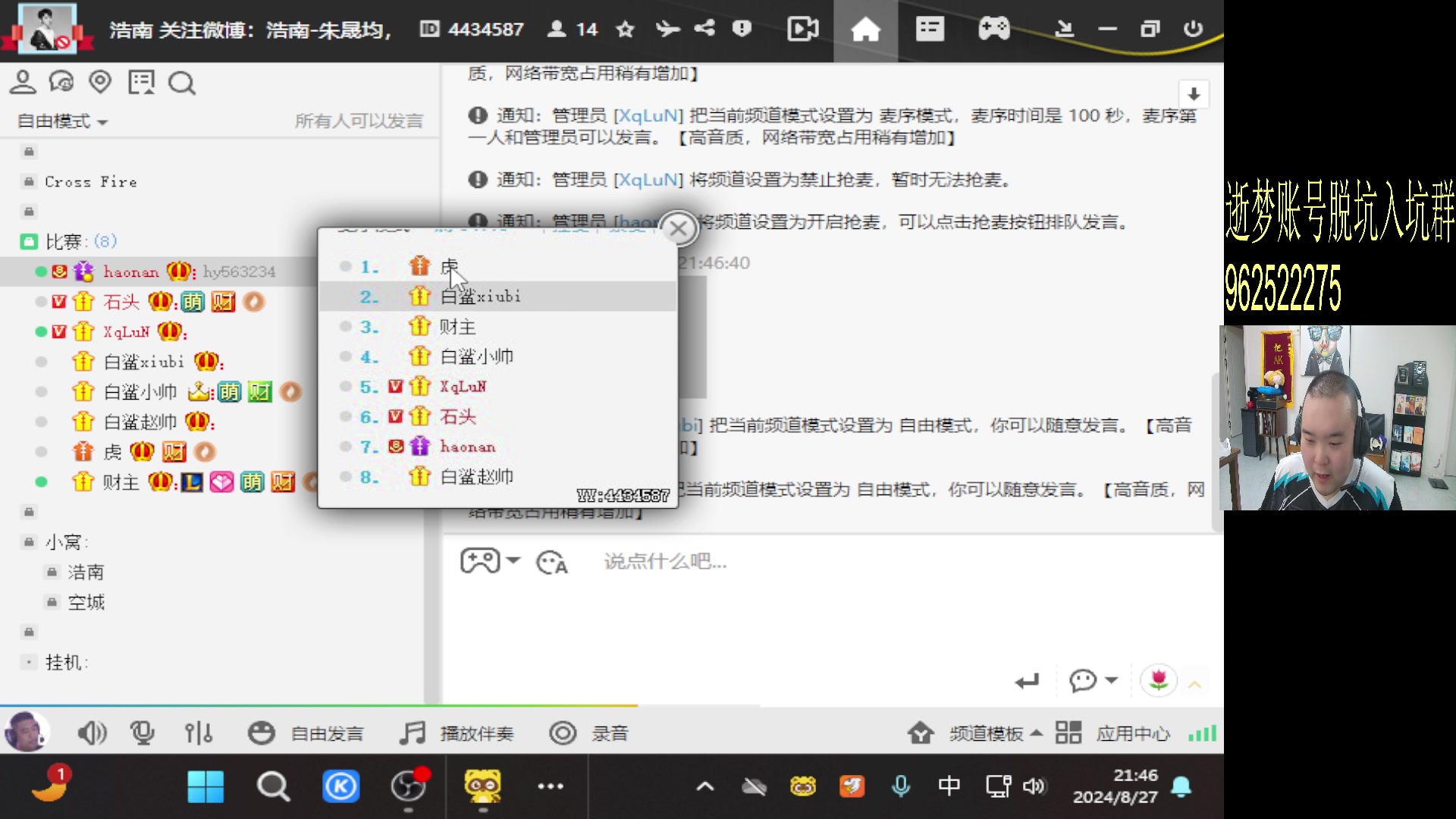1456x819 pixels.
Task: Expand the 小窝 channel group
Action: pos(29,542)
